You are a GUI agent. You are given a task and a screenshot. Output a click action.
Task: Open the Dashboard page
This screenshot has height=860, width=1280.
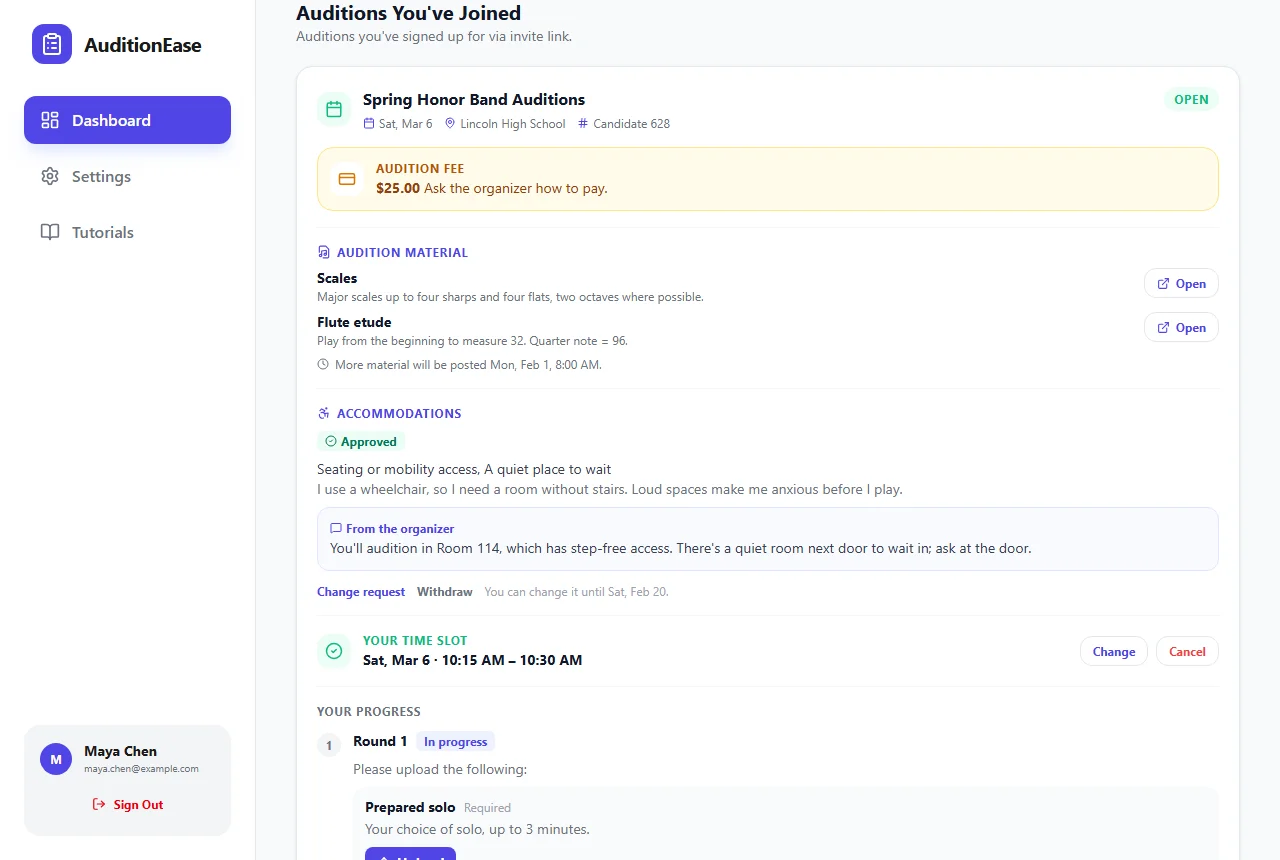pos(127,120)
